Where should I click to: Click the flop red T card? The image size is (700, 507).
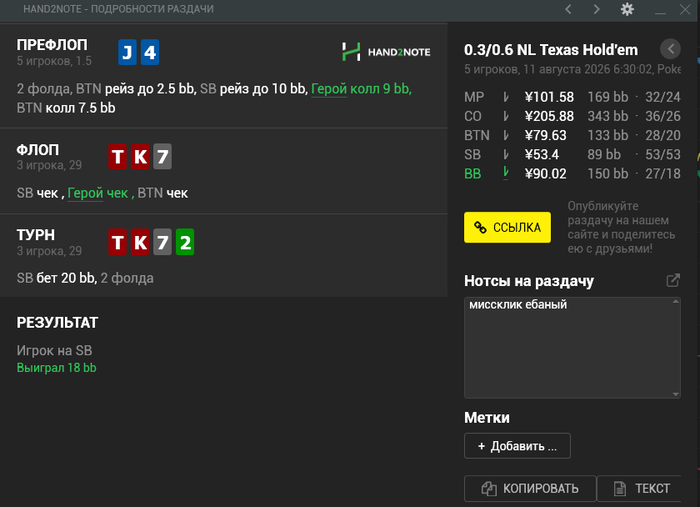[117, 157]
